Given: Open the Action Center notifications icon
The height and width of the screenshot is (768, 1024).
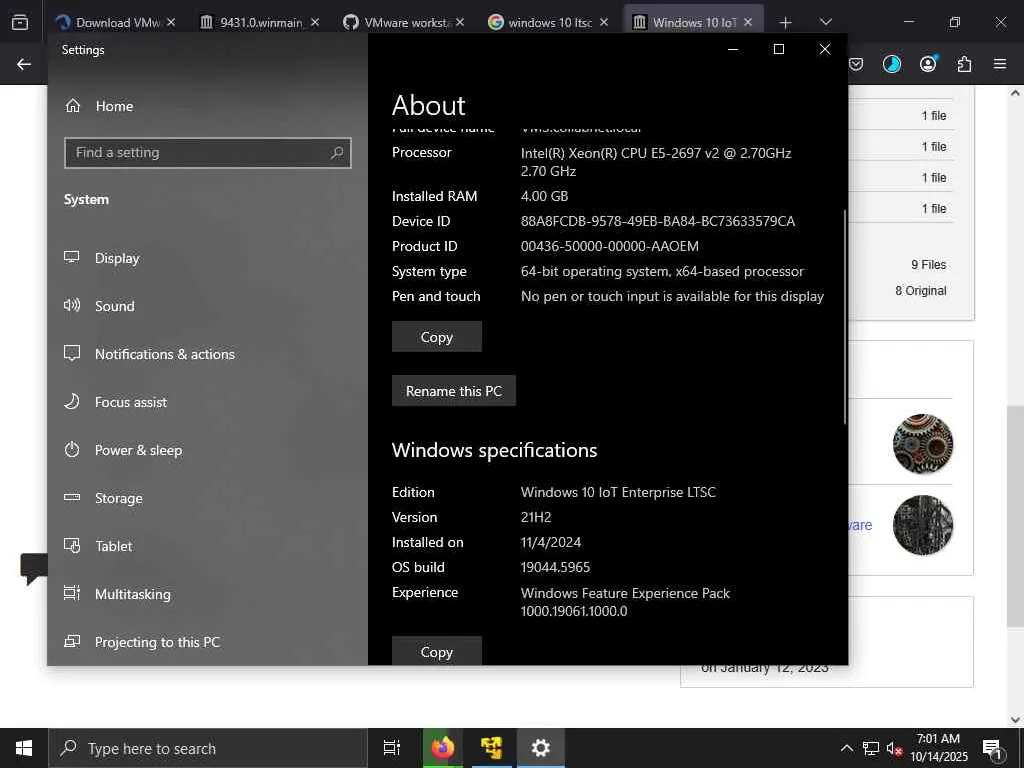Looking at the screenshot, I should pos(992,748).
